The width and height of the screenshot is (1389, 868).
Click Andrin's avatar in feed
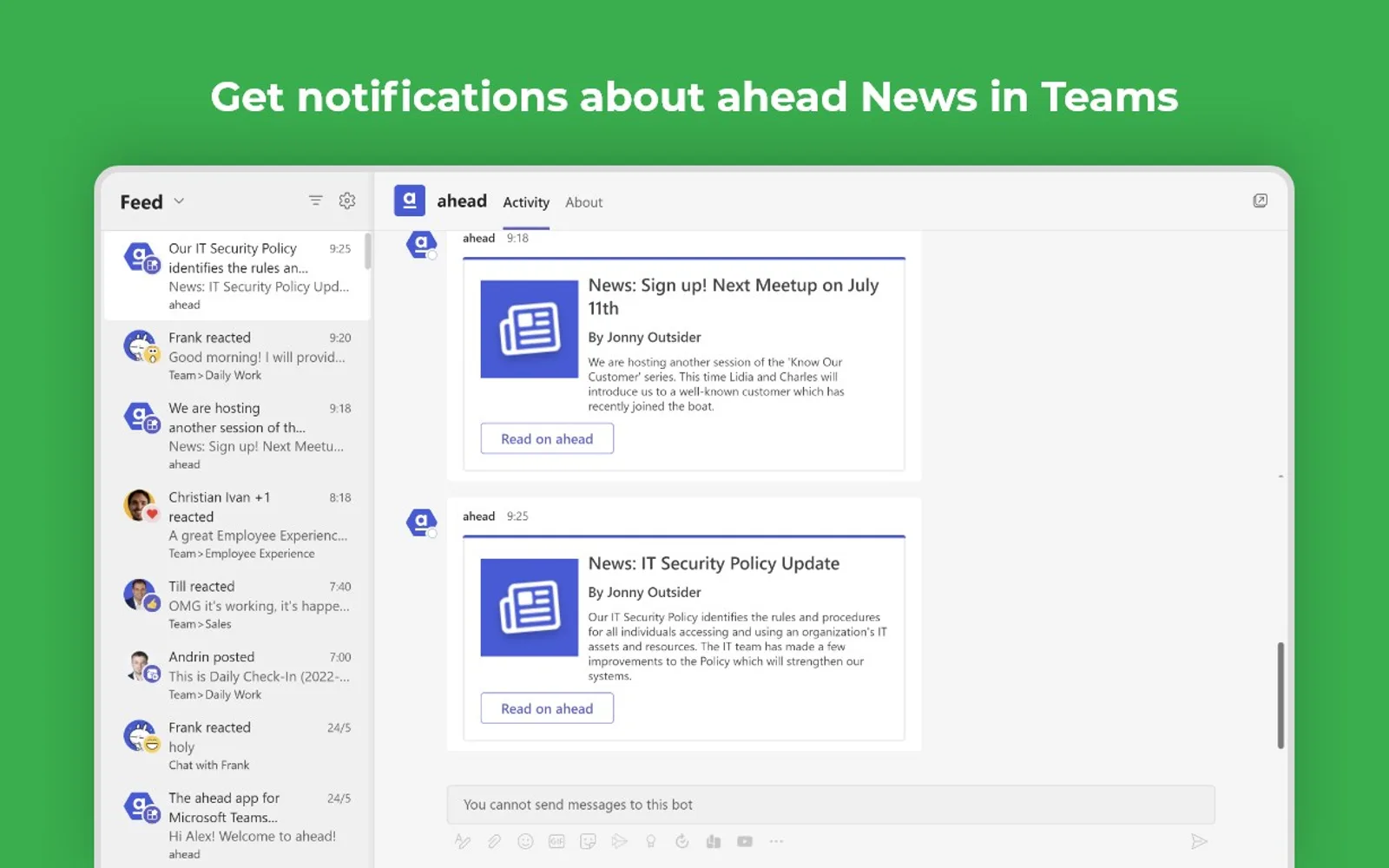[x=141, y=666]
